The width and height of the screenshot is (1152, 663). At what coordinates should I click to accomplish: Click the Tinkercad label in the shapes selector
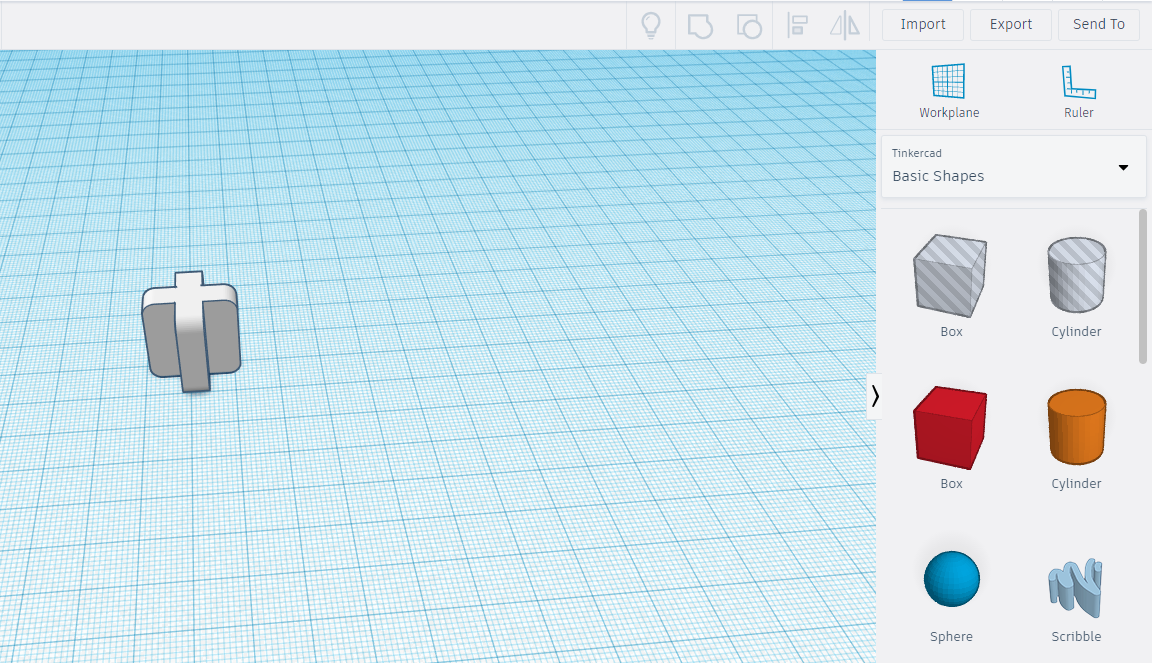coord(916,153)
